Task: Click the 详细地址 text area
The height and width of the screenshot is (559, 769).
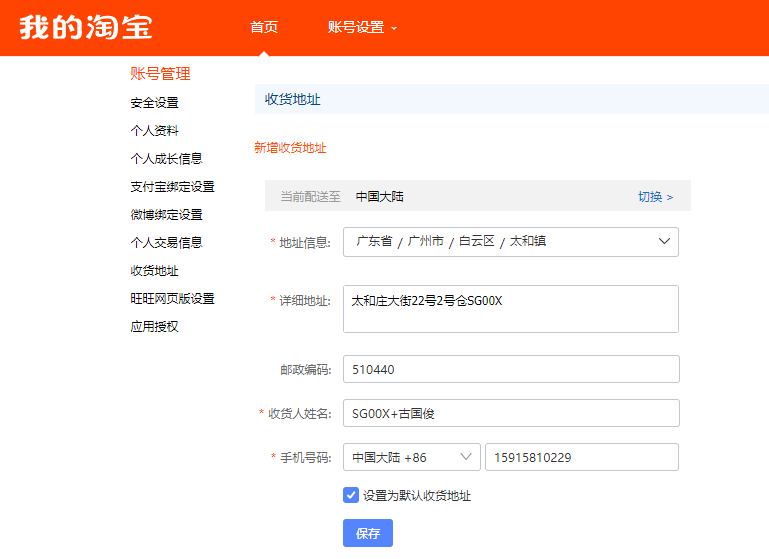Action: pyautogui.click(x=511, y=309)
